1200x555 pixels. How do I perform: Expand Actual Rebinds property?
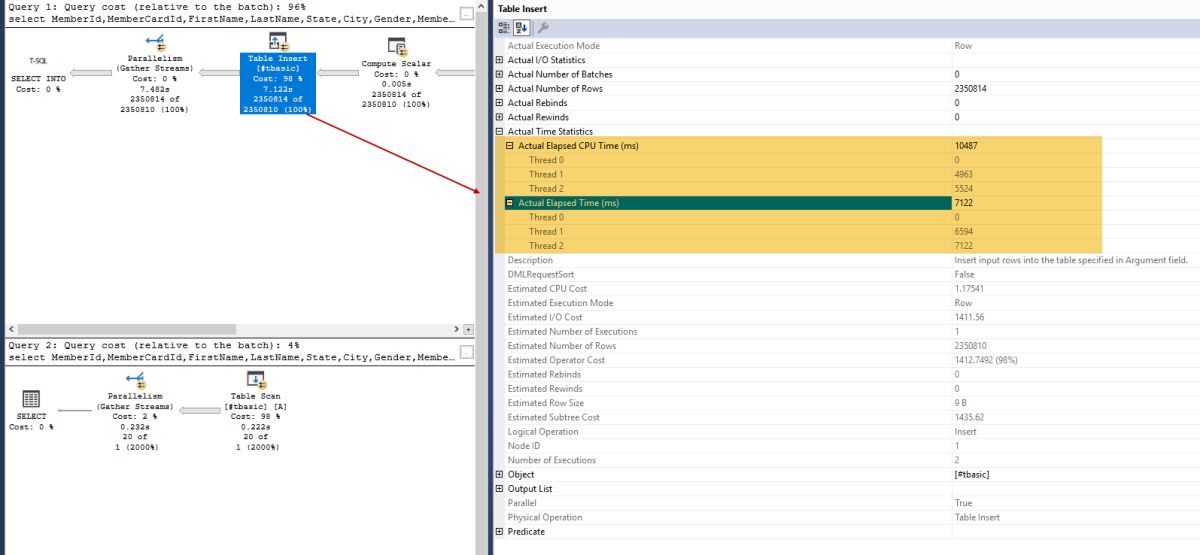coord(500,103)
